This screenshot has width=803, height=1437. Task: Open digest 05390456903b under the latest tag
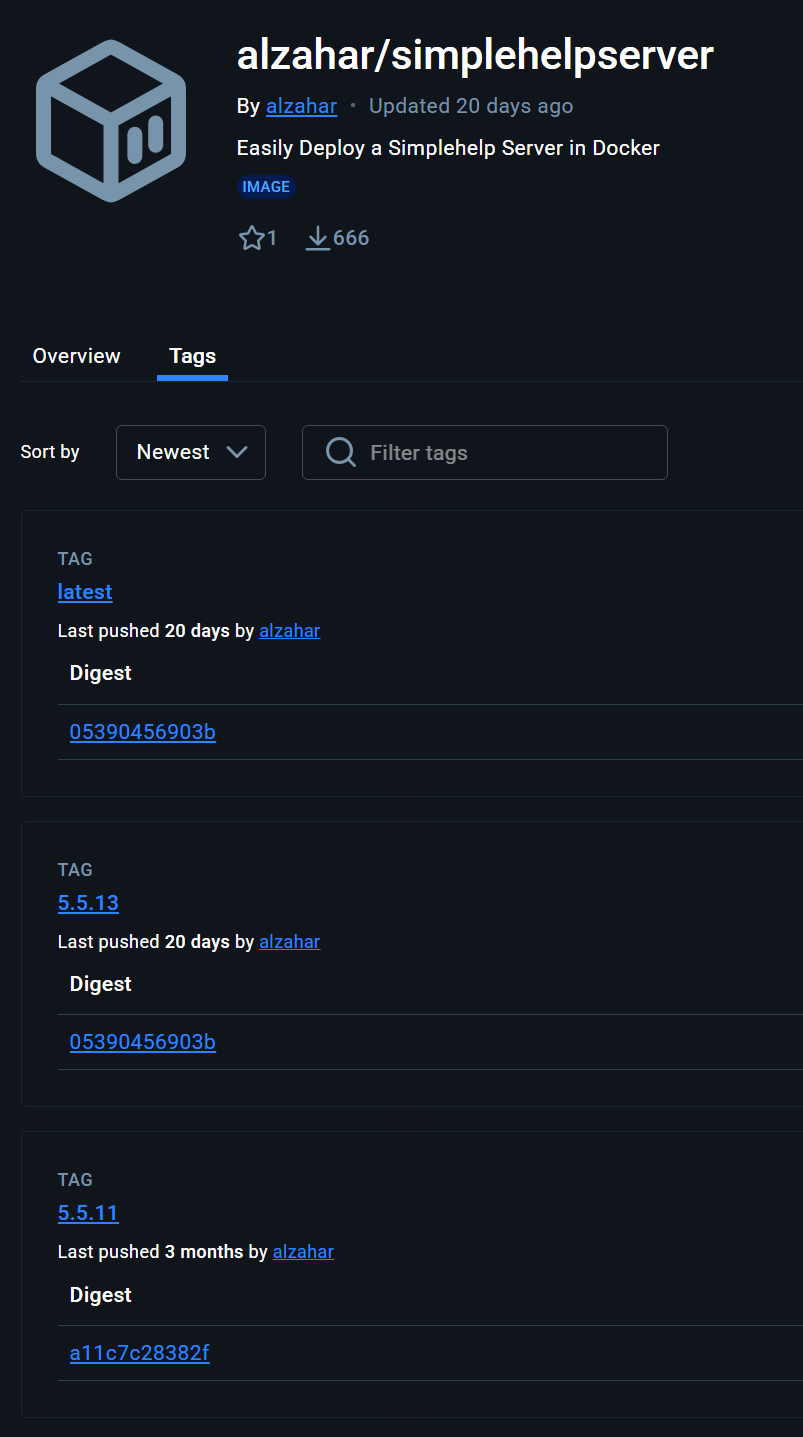coord(142,732)
